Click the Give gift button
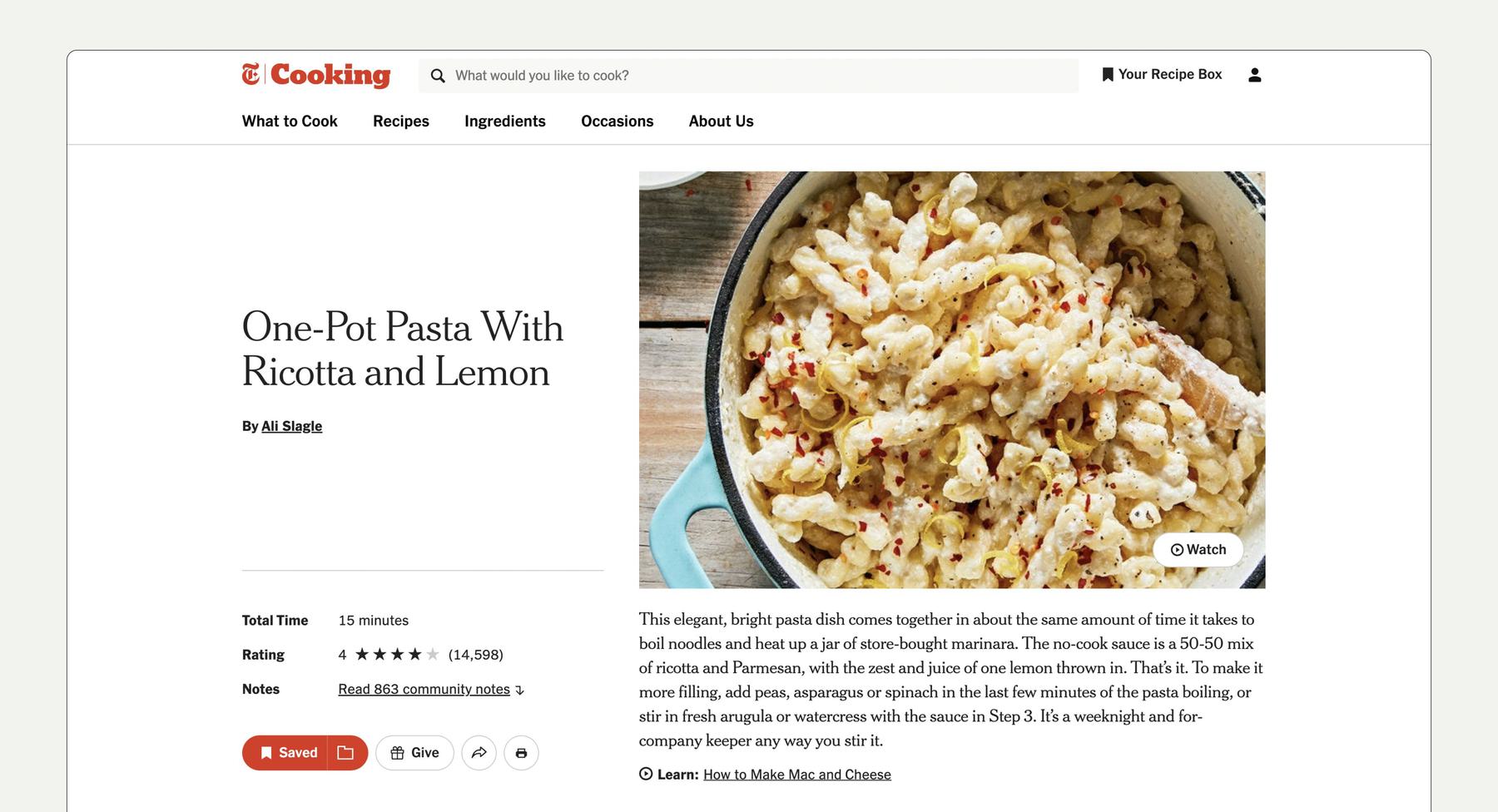Viewport: 1498px width, 812px height. (414, 753)
